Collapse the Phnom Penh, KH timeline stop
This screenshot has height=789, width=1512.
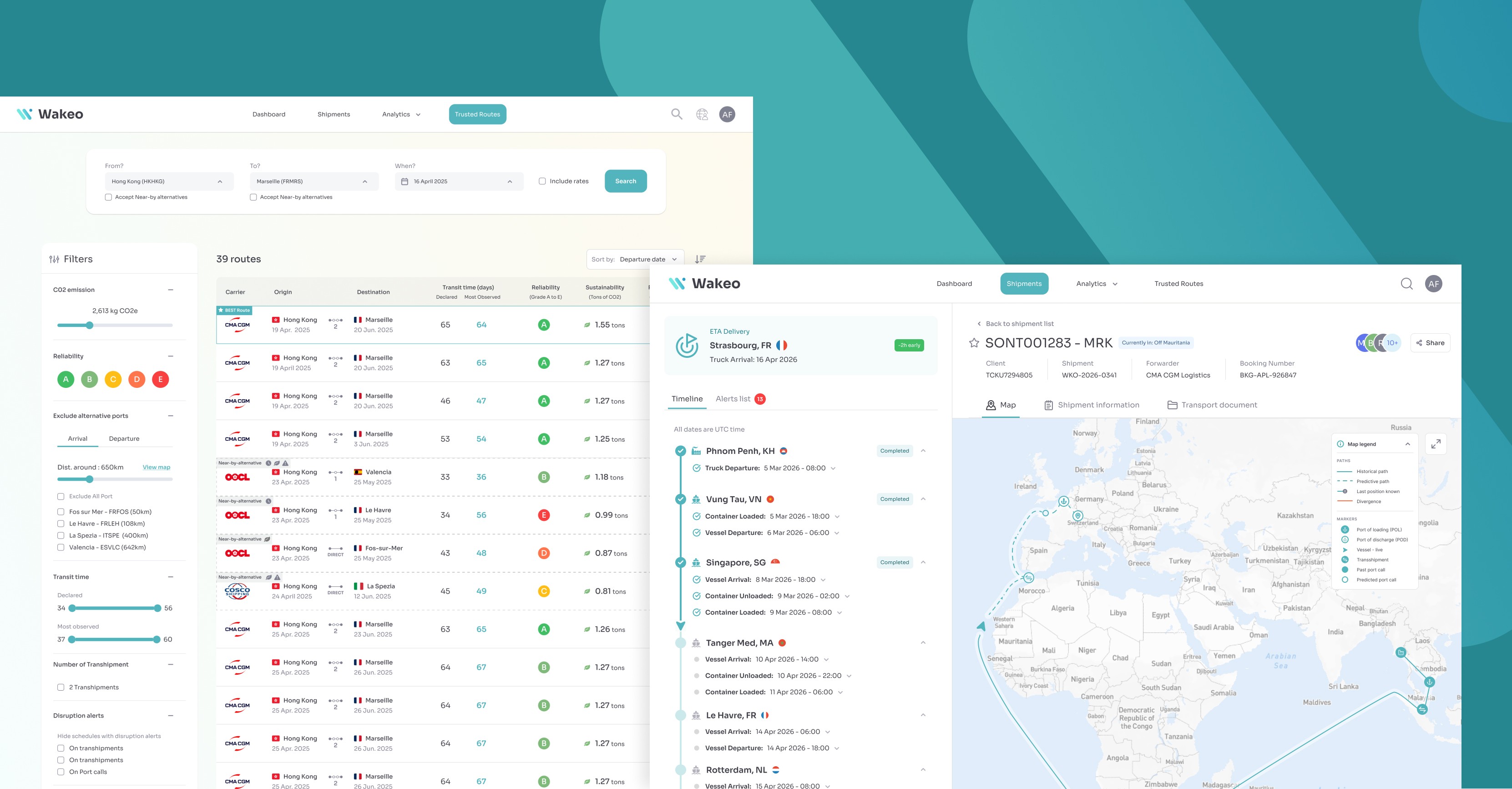click(x=923, y=451)
